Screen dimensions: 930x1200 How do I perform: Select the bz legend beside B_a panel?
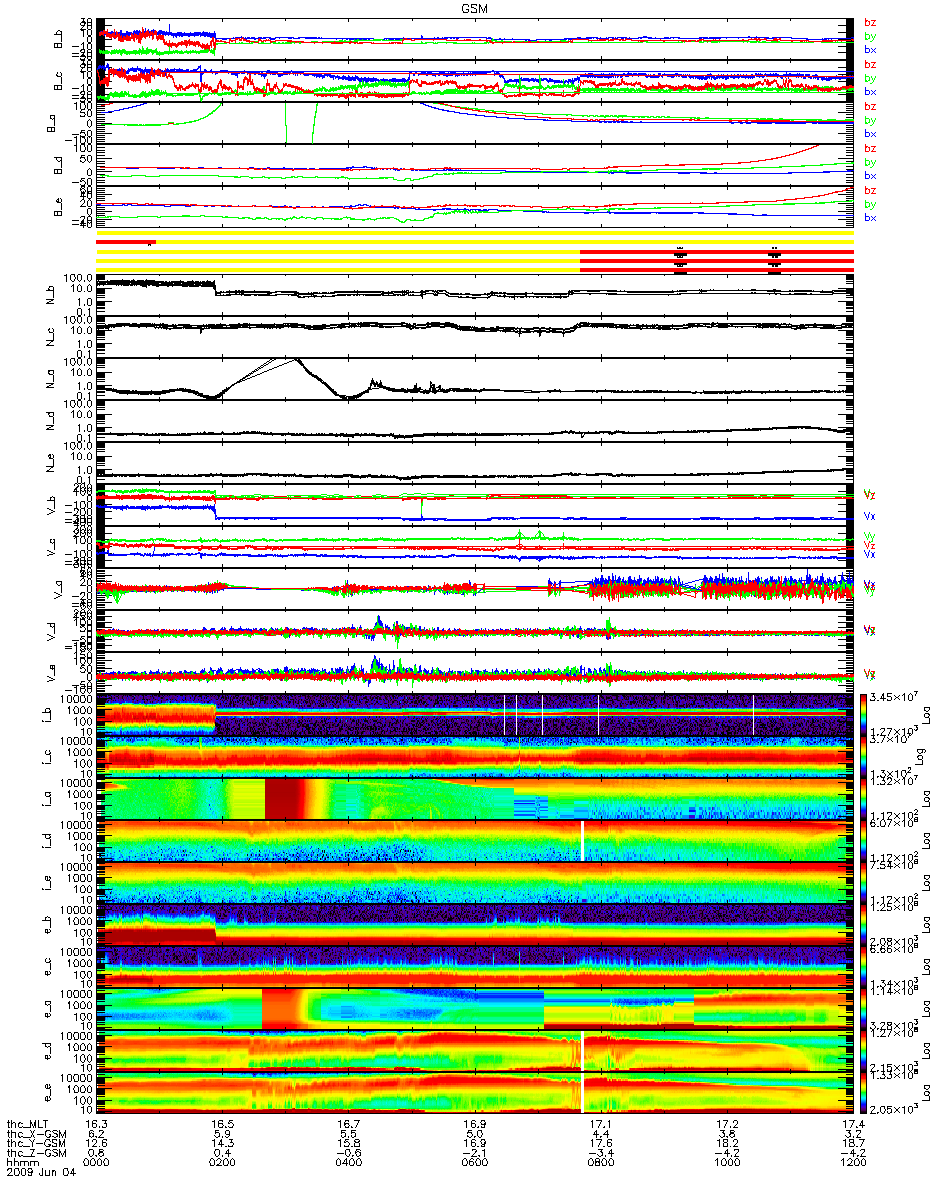pos(870,105)
